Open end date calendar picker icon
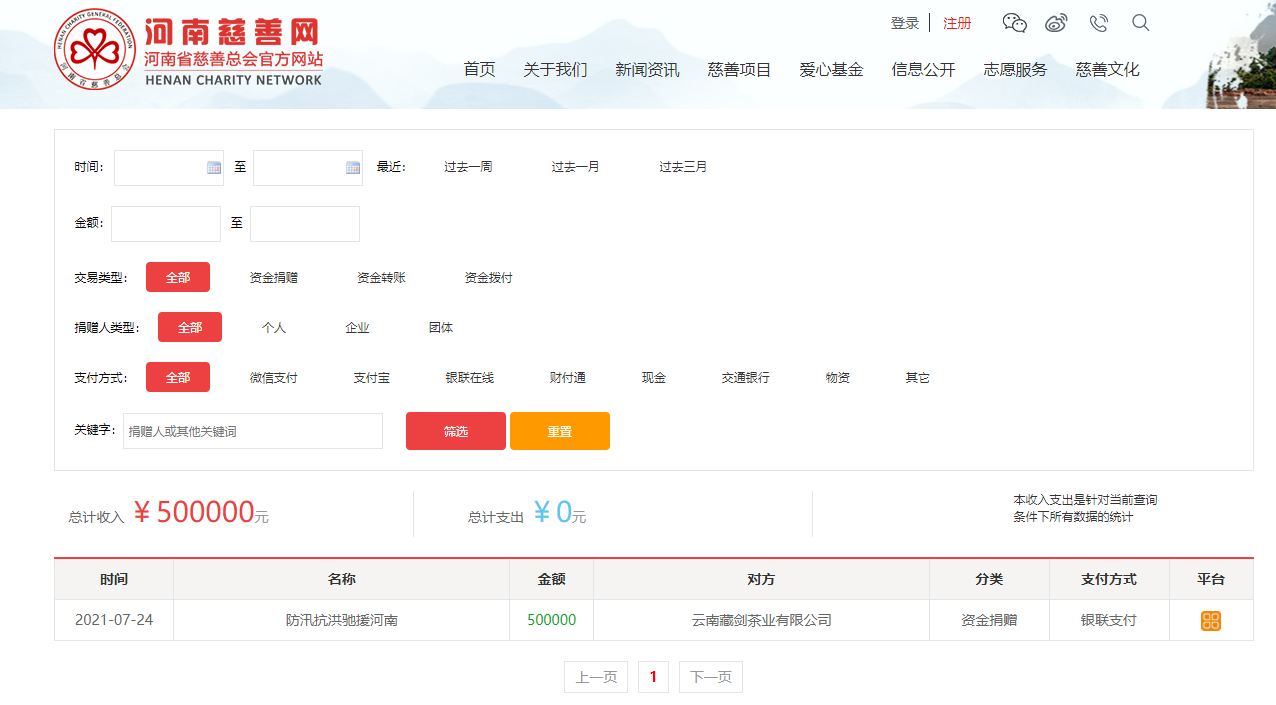1276x705 pixels. click(353, 168)
